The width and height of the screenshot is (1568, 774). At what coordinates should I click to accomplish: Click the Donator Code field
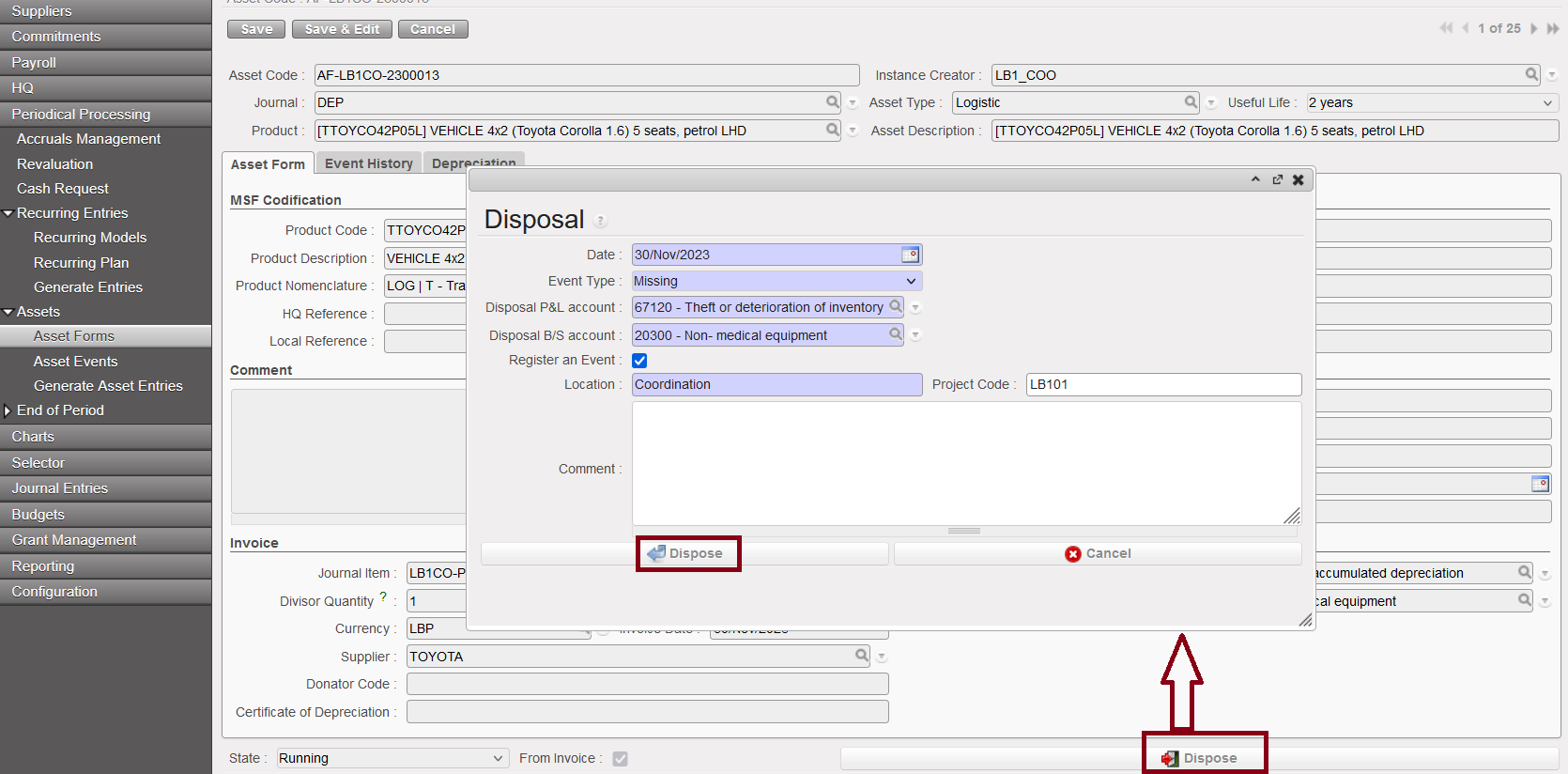click(x=647, y=684)
